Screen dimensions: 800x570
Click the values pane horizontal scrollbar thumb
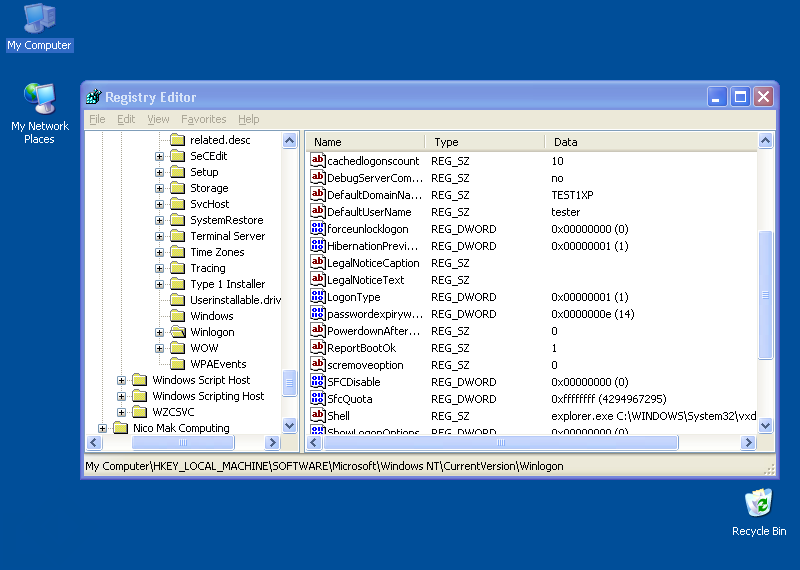[501, 442]
